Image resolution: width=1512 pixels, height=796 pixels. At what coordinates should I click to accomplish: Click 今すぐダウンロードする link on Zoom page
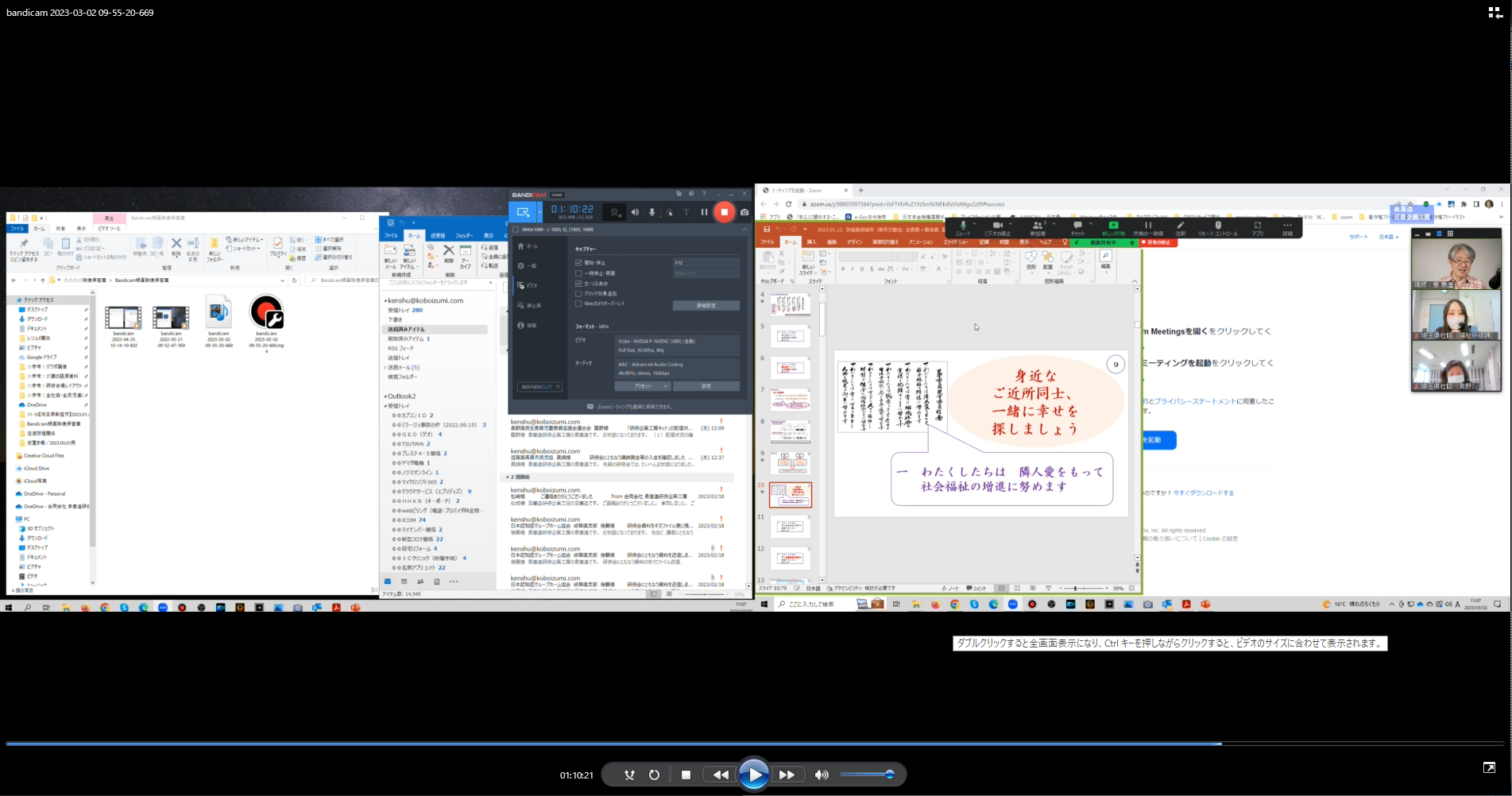pyautogui.click(x=1204, y=493)
